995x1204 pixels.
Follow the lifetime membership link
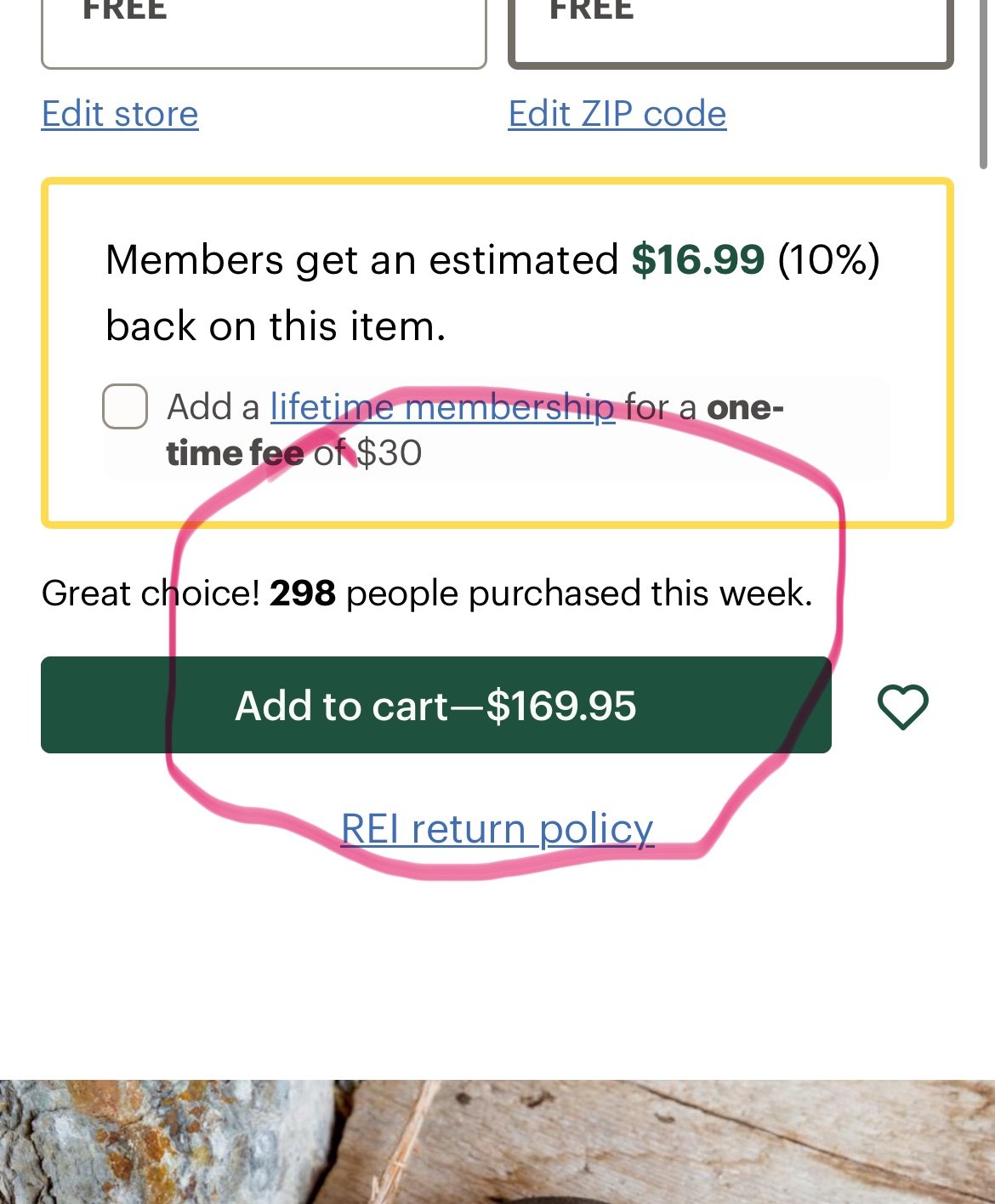[x=442, y=407]
